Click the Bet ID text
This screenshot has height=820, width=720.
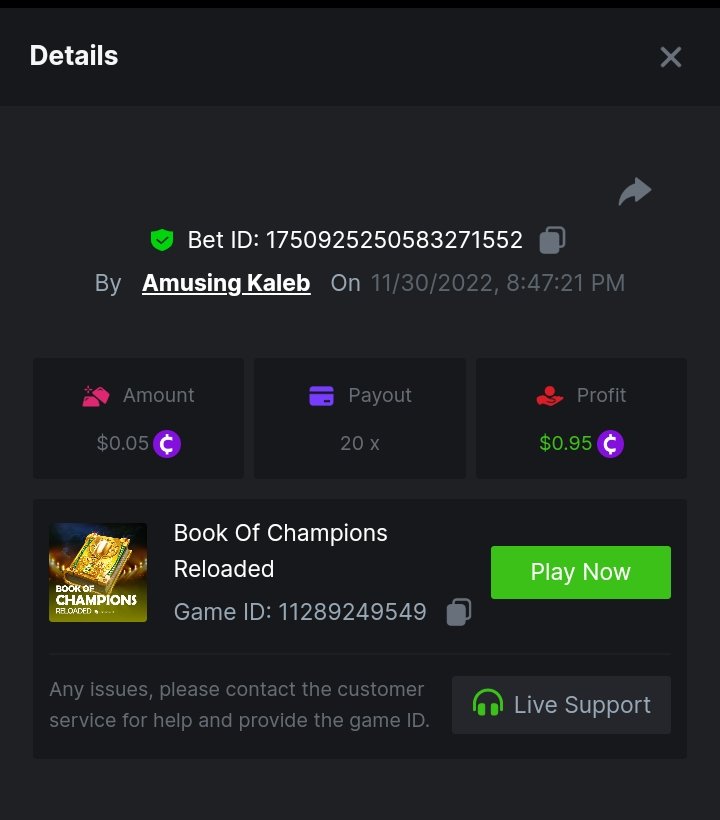click(x=355, y=240)
